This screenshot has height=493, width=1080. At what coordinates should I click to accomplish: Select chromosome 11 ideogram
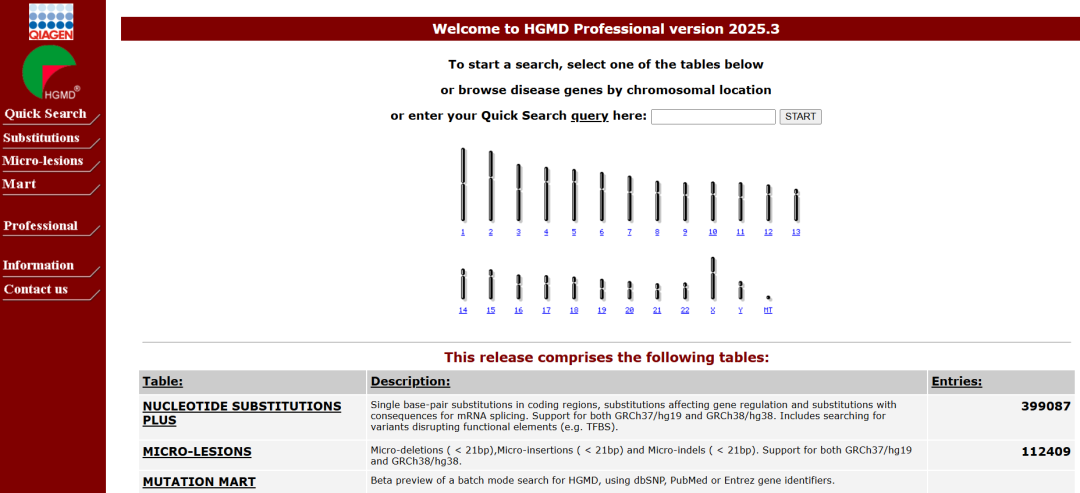pos(740,202)
